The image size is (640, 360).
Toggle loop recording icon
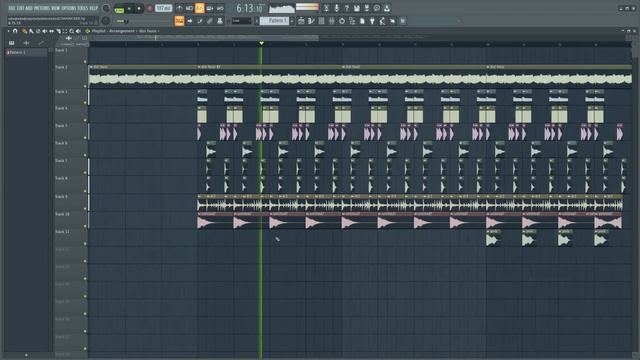click(x=220, y=8)
